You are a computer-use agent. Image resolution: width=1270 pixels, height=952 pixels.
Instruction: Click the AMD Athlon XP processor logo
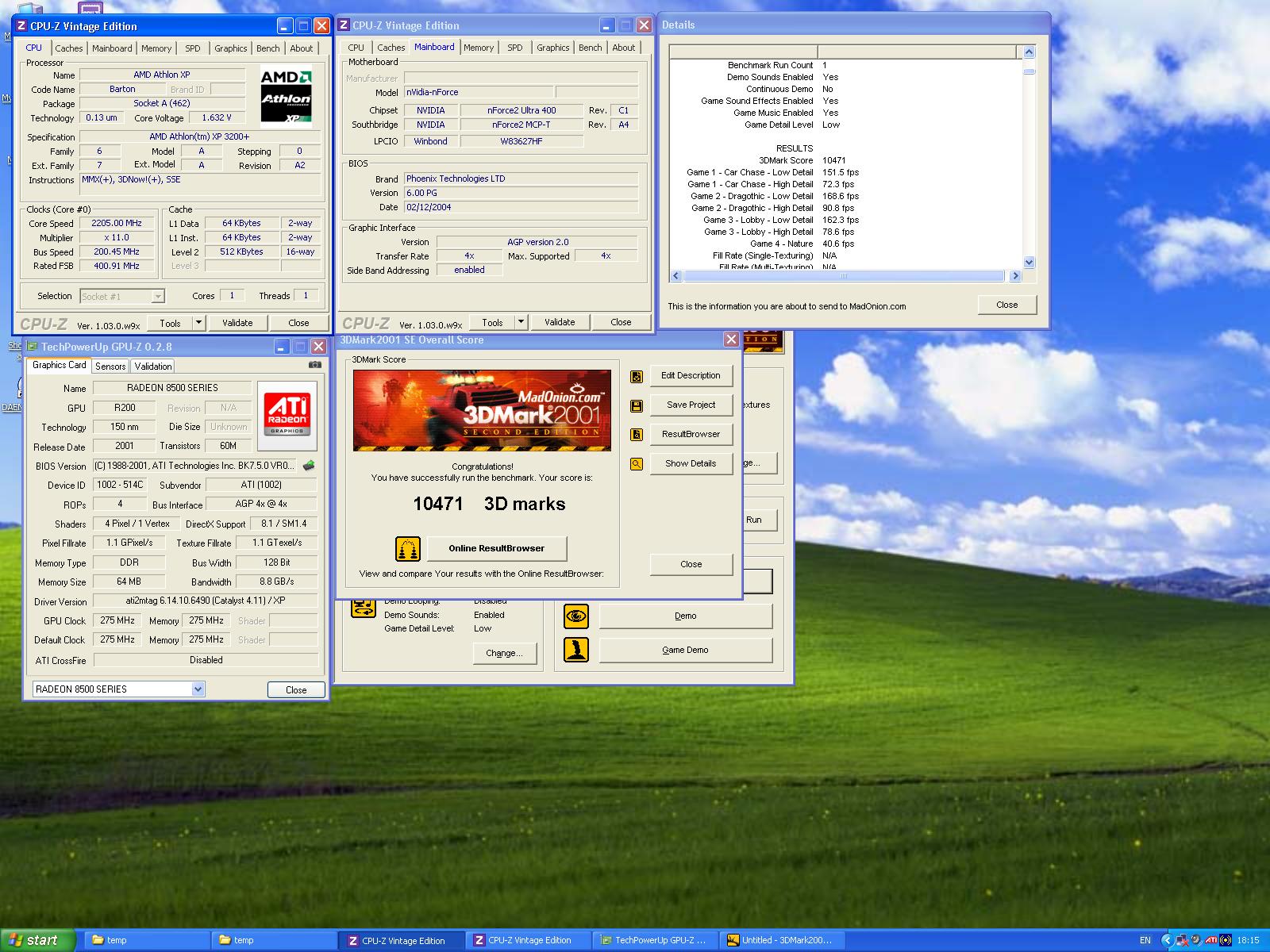pos(286,96)
